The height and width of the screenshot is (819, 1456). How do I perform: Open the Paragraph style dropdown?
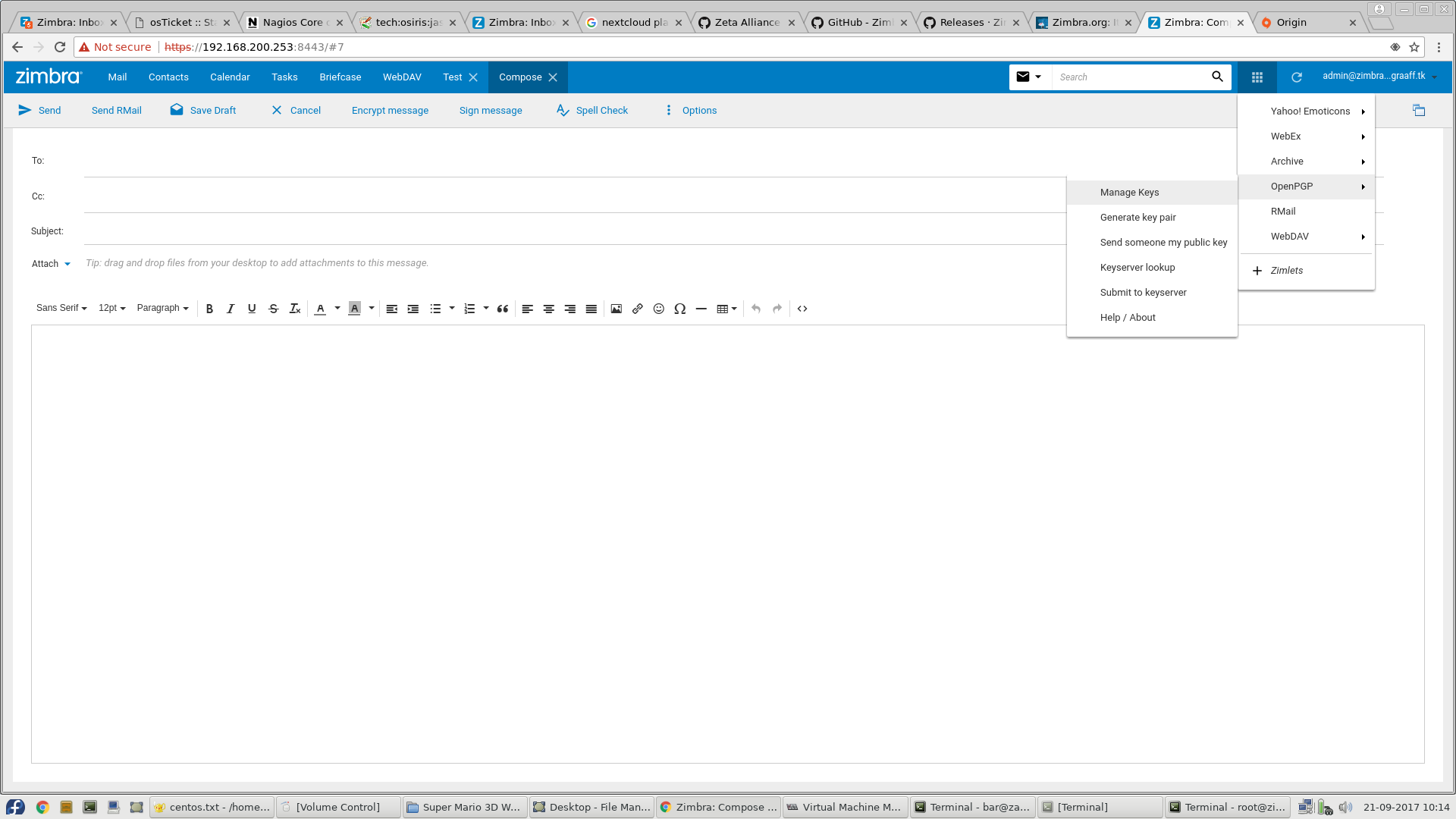tap(162, 308)
